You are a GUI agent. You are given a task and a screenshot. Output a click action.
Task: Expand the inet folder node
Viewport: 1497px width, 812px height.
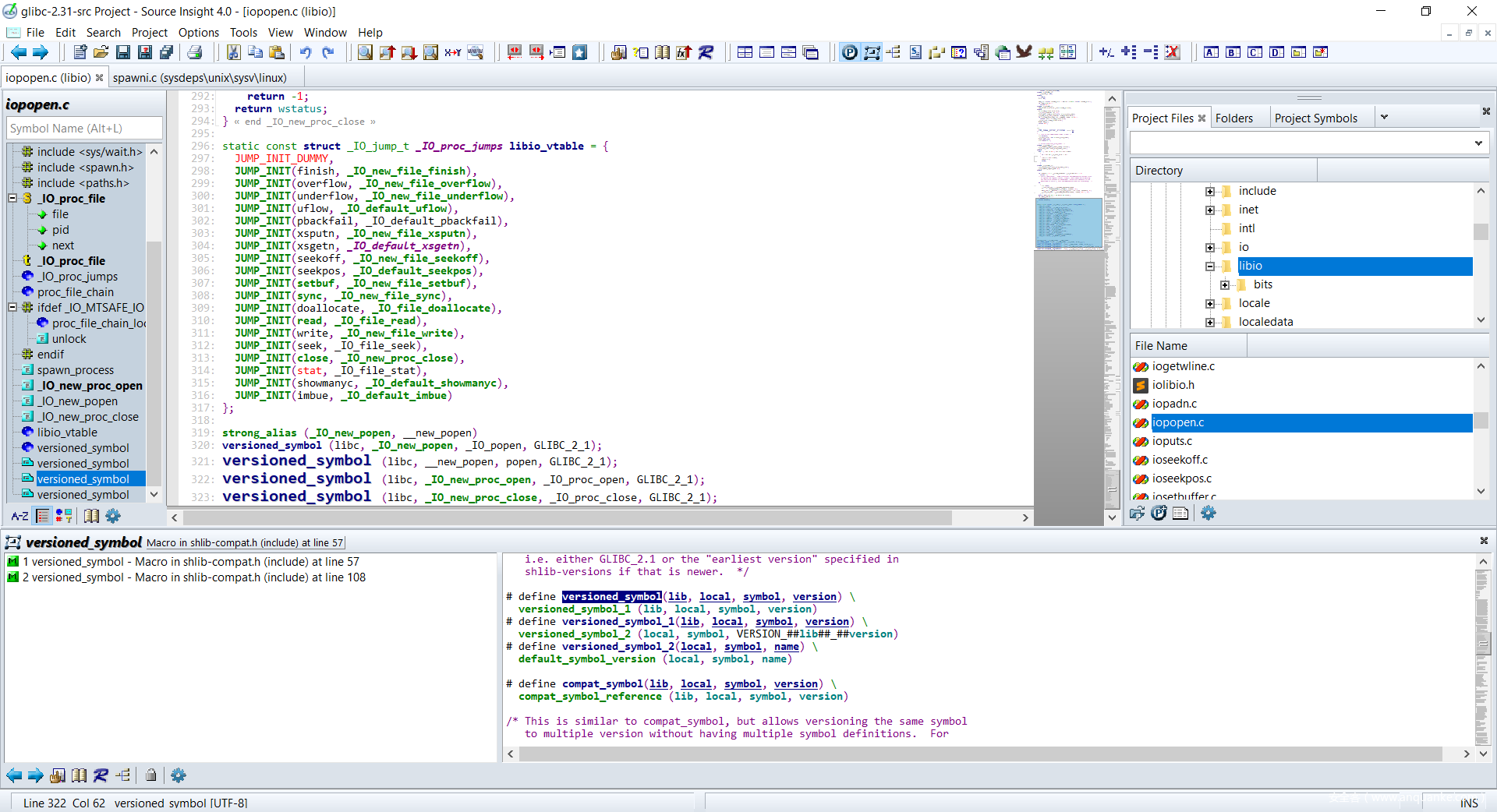(1210, 210)
